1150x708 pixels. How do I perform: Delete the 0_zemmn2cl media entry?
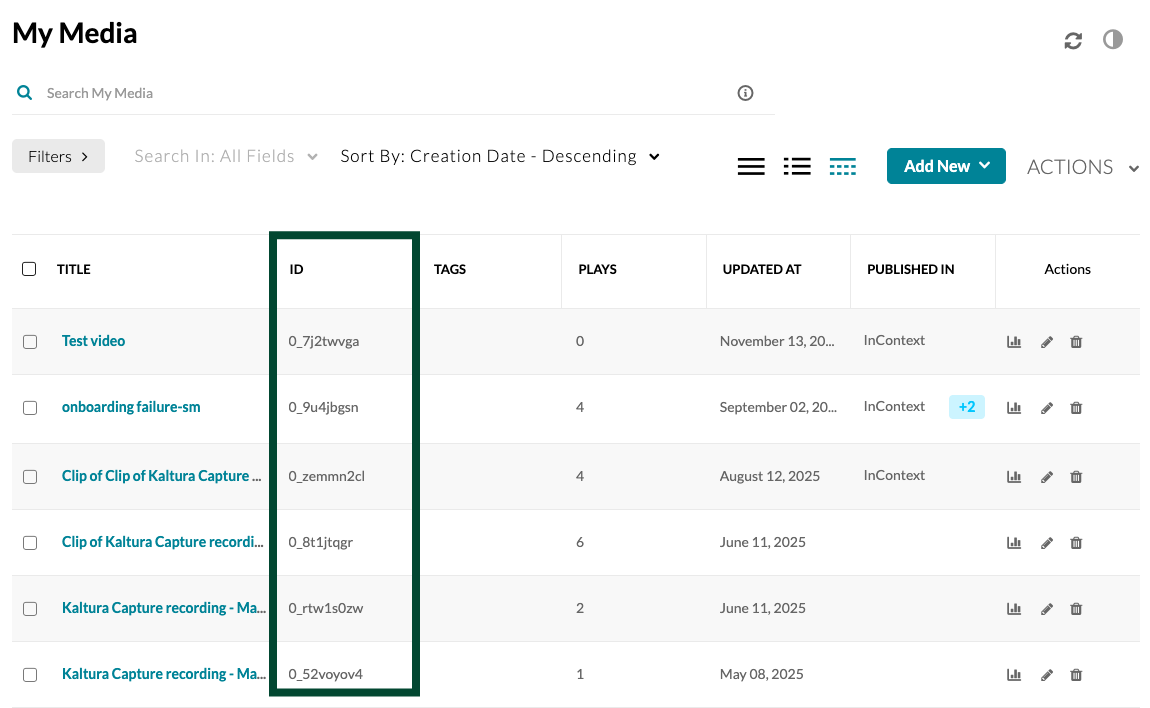[x=1076, y=477]
